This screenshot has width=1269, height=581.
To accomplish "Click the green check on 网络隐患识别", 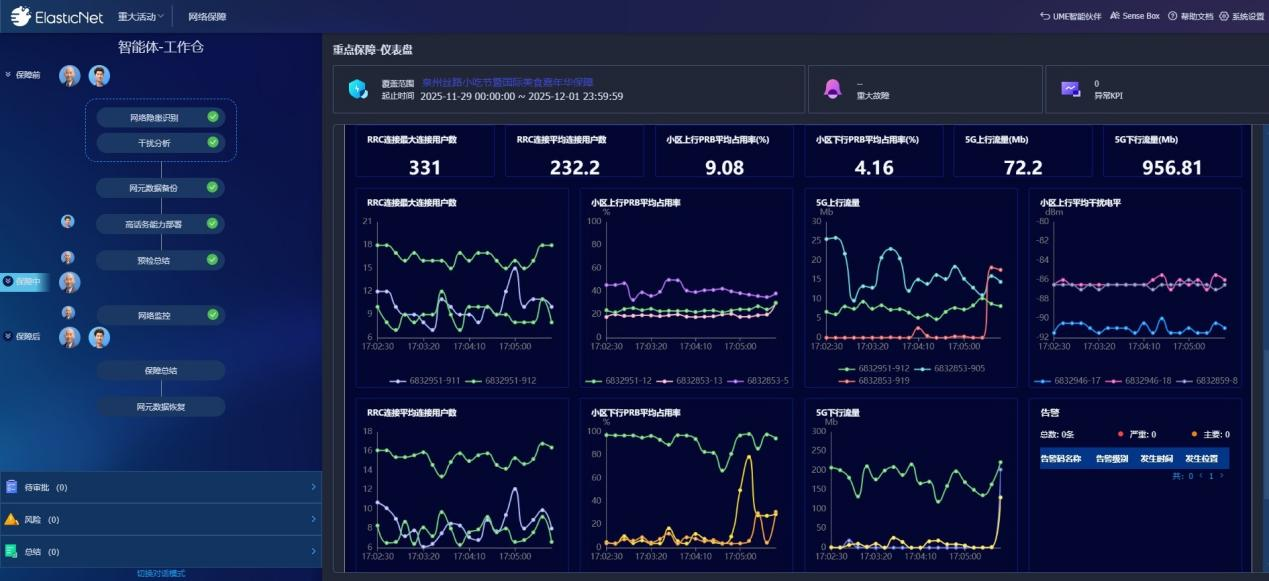I will click(213, 117).
